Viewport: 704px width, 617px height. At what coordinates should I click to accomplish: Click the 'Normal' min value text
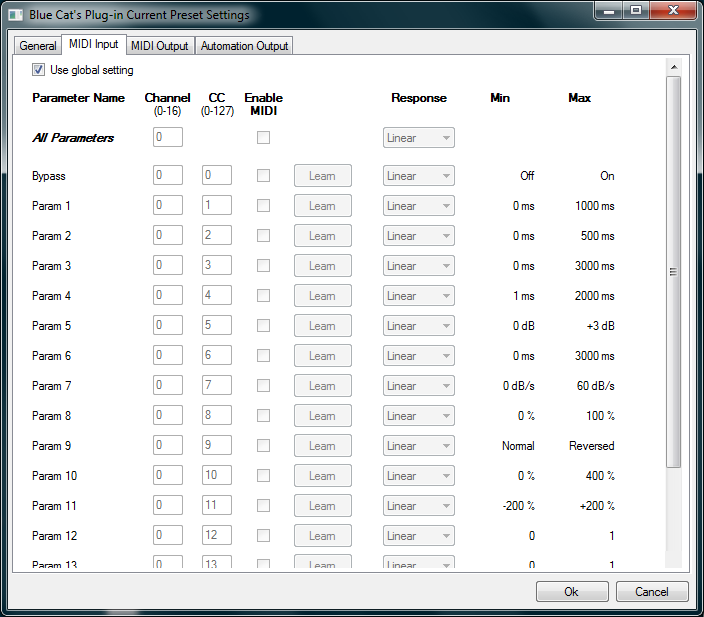pos(518,446)
